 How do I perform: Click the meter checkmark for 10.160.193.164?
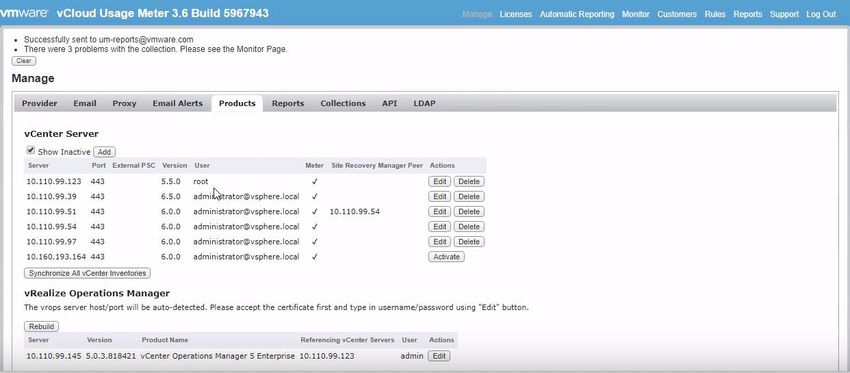point(314,257)
